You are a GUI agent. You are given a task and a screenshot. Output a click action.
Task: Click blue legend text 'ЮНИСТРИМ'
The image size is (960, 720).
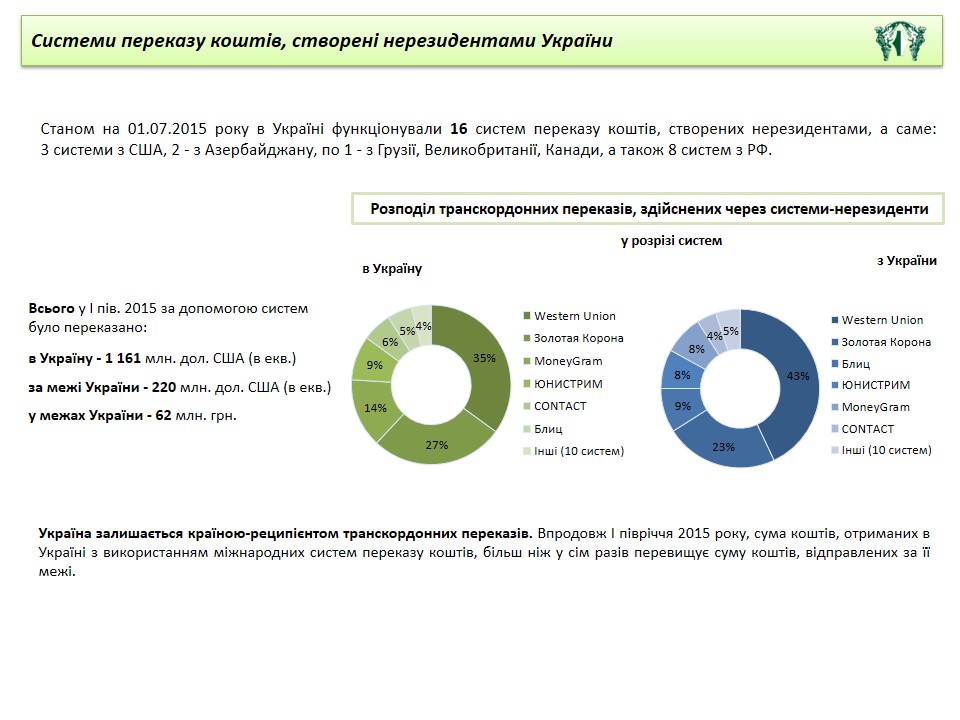(x=876, y=385)
